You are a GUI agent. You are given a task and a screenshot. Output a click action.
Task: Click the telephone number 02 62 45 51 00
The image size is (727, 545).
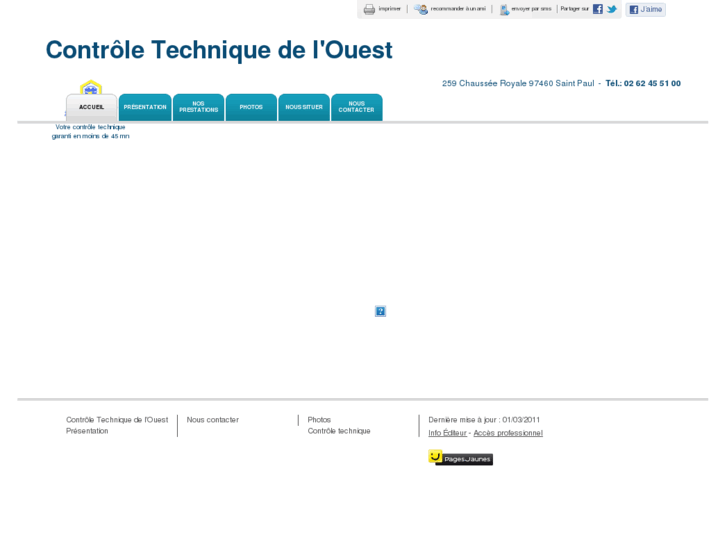coord(652,83)
